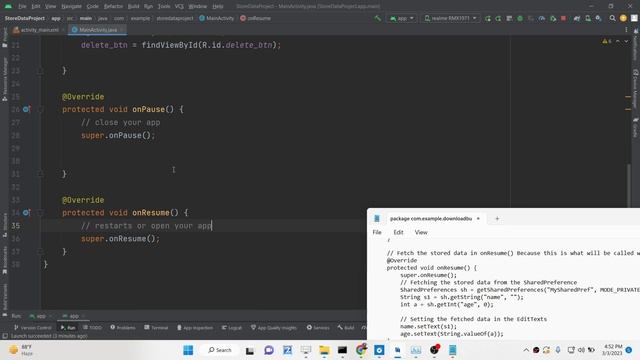Click the override gutter icon beside onResume
640x360 pixels.
(x=27, y=213)
